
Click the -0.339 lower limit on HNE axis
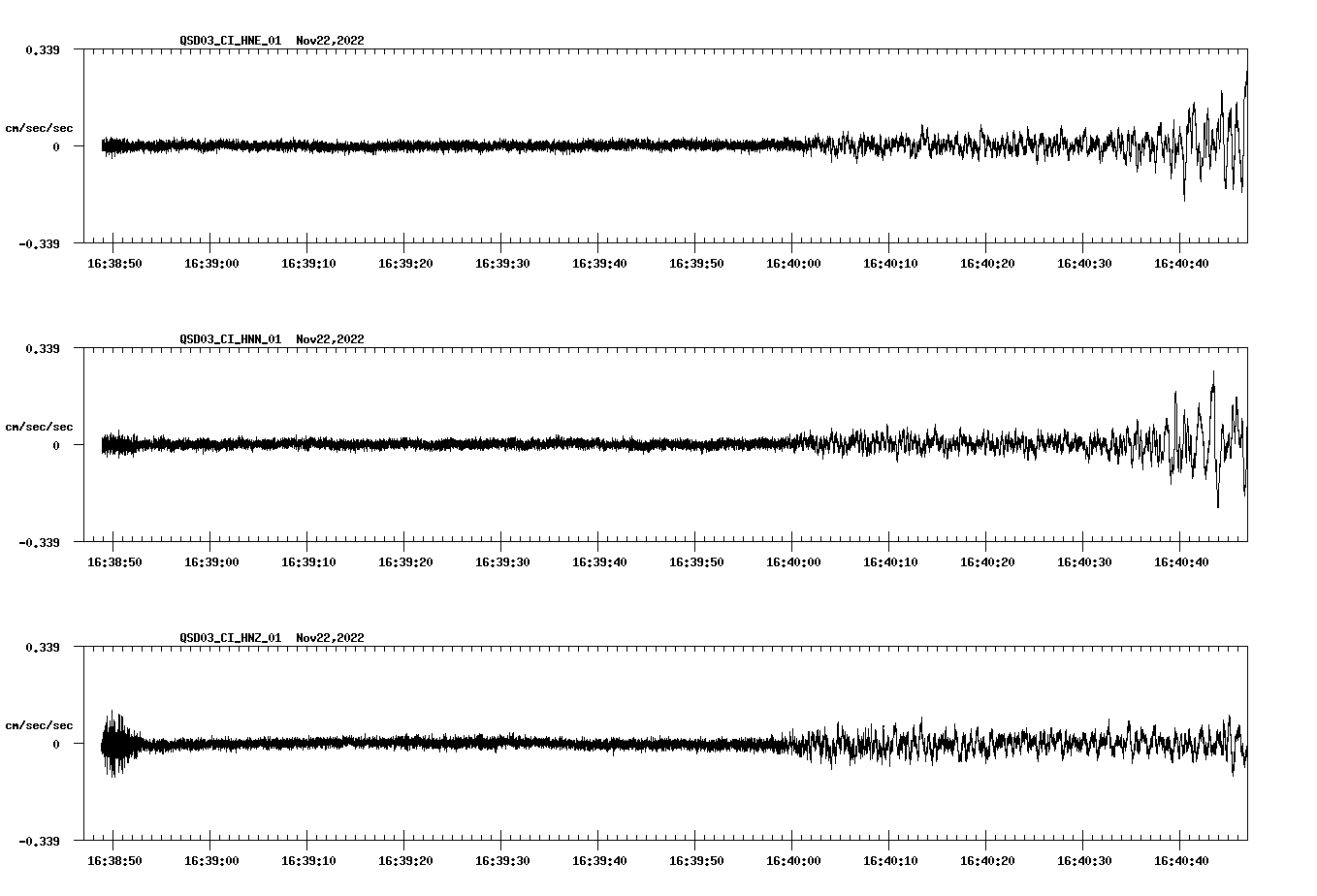click(39, 243)
